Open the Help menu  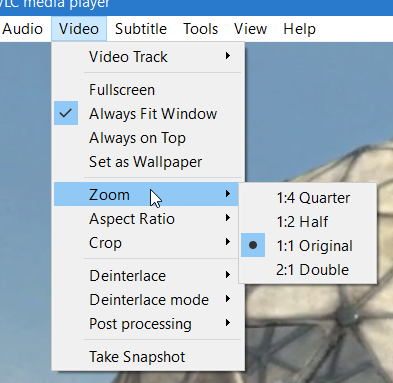(x=299, y=29)
